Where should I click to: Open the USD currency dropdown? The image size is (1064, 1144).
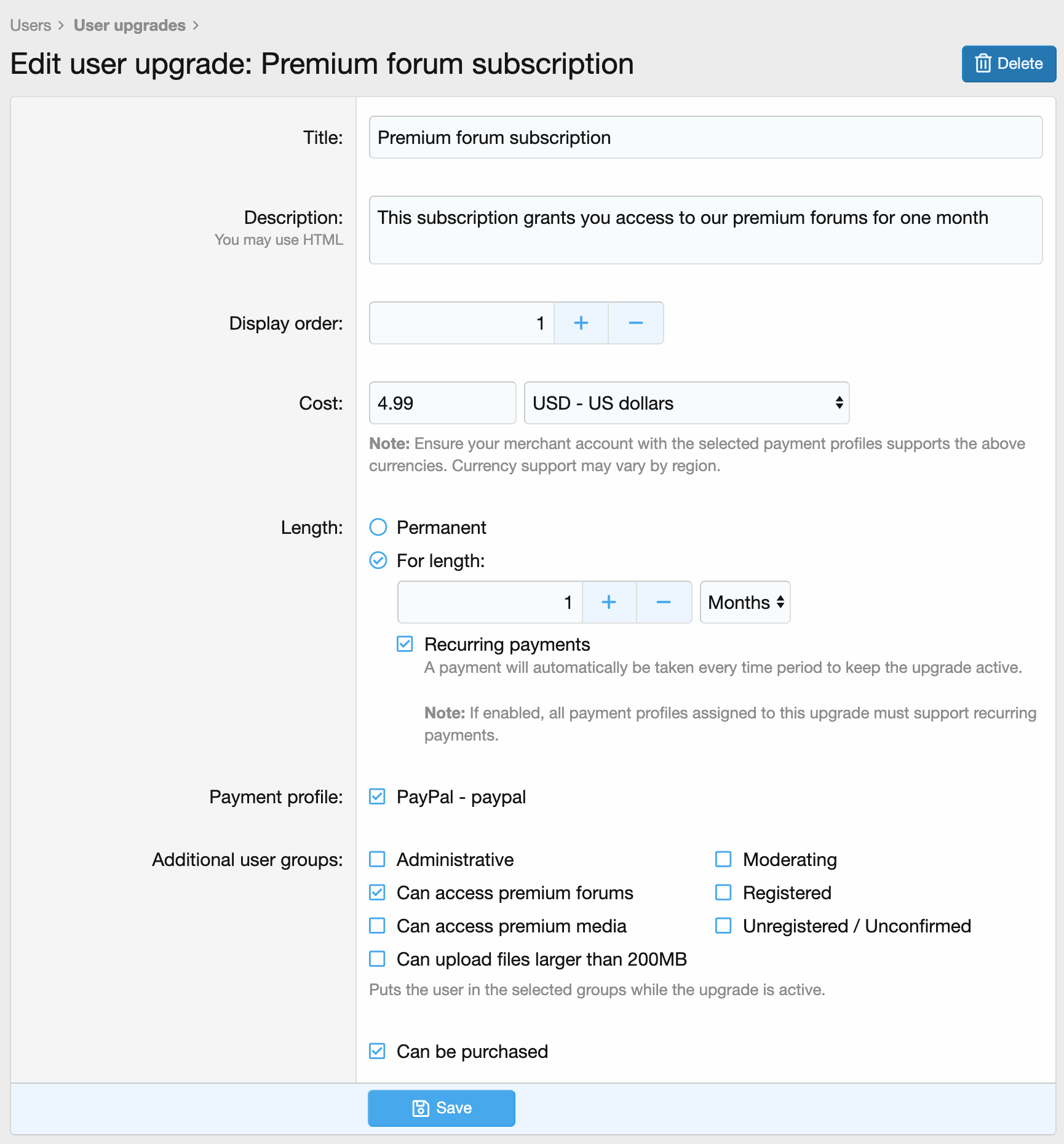point(686,403)
